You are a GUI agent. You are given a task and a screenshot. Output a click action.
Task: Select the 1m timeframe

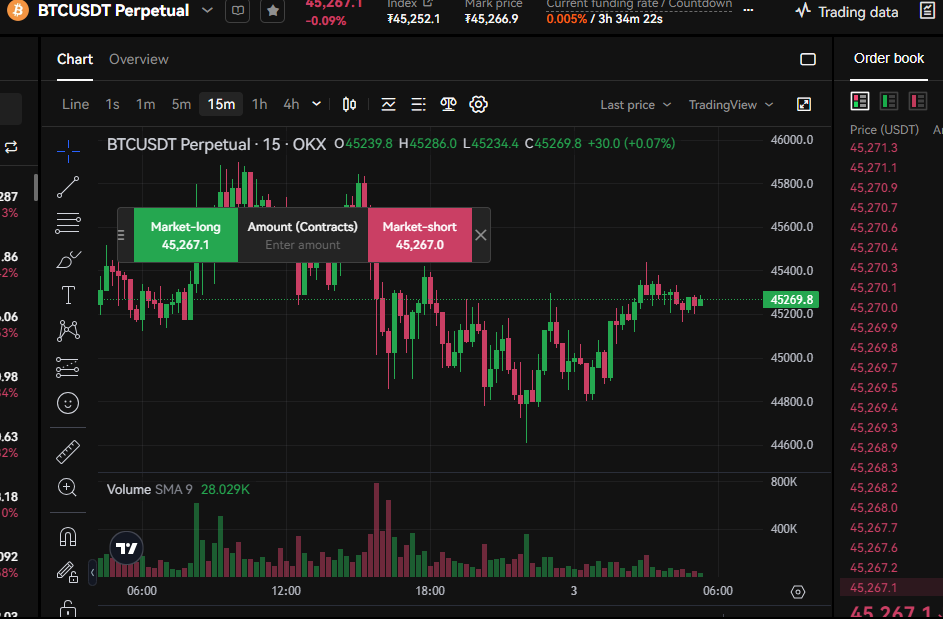point(146,104)
